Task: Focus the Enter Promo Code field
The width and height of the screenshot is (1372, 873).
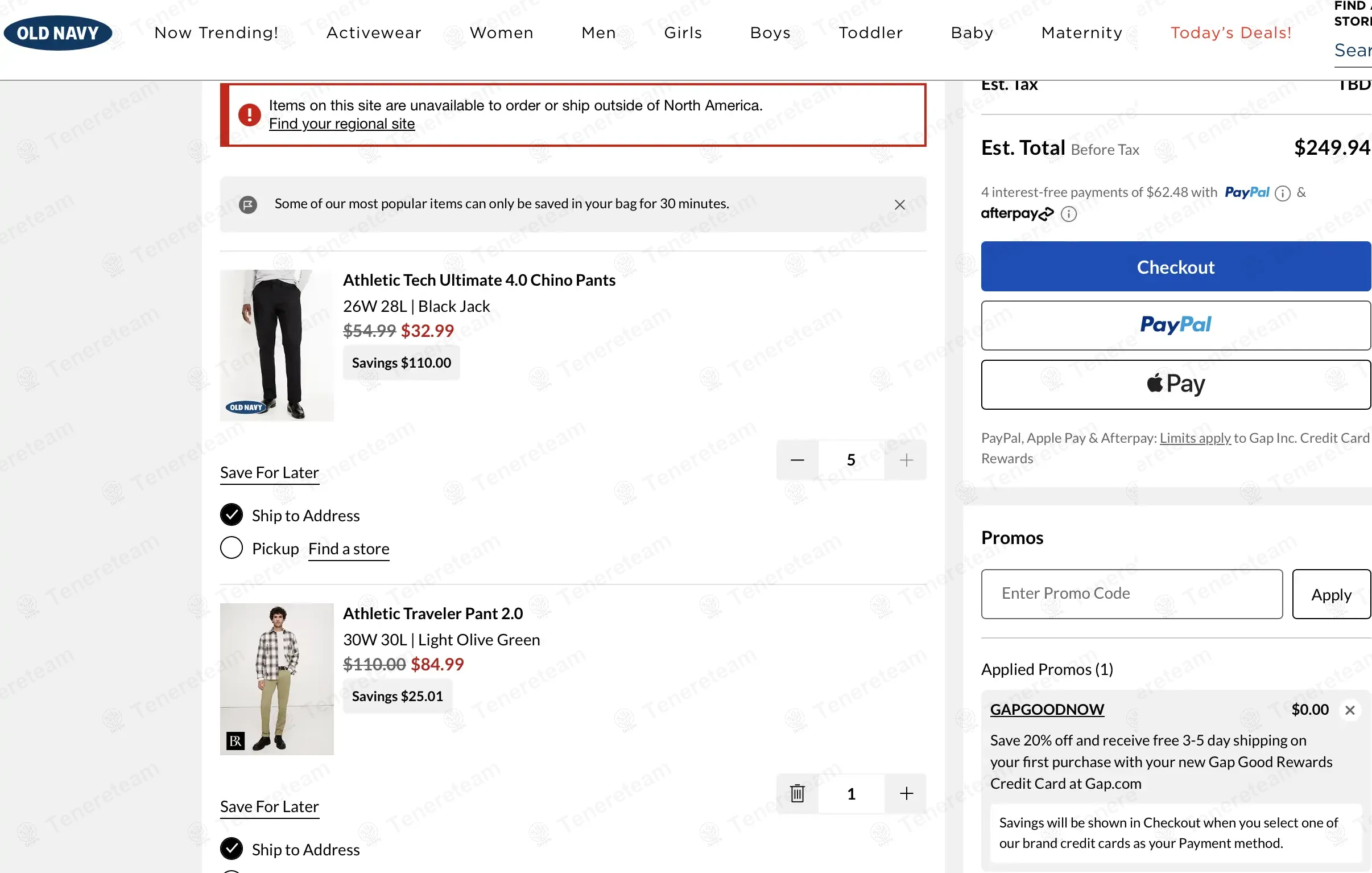Action: [1131, 594]
